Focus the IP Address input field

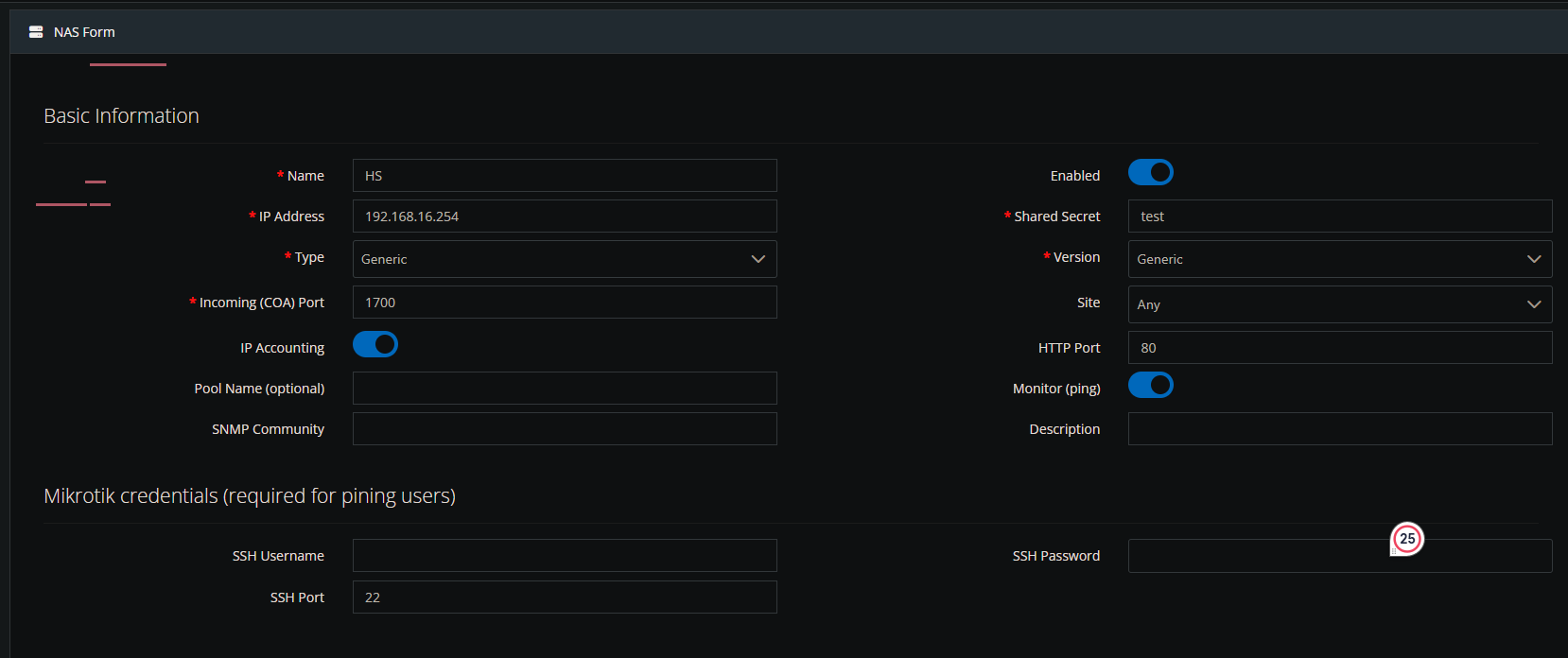click(565, 216)
